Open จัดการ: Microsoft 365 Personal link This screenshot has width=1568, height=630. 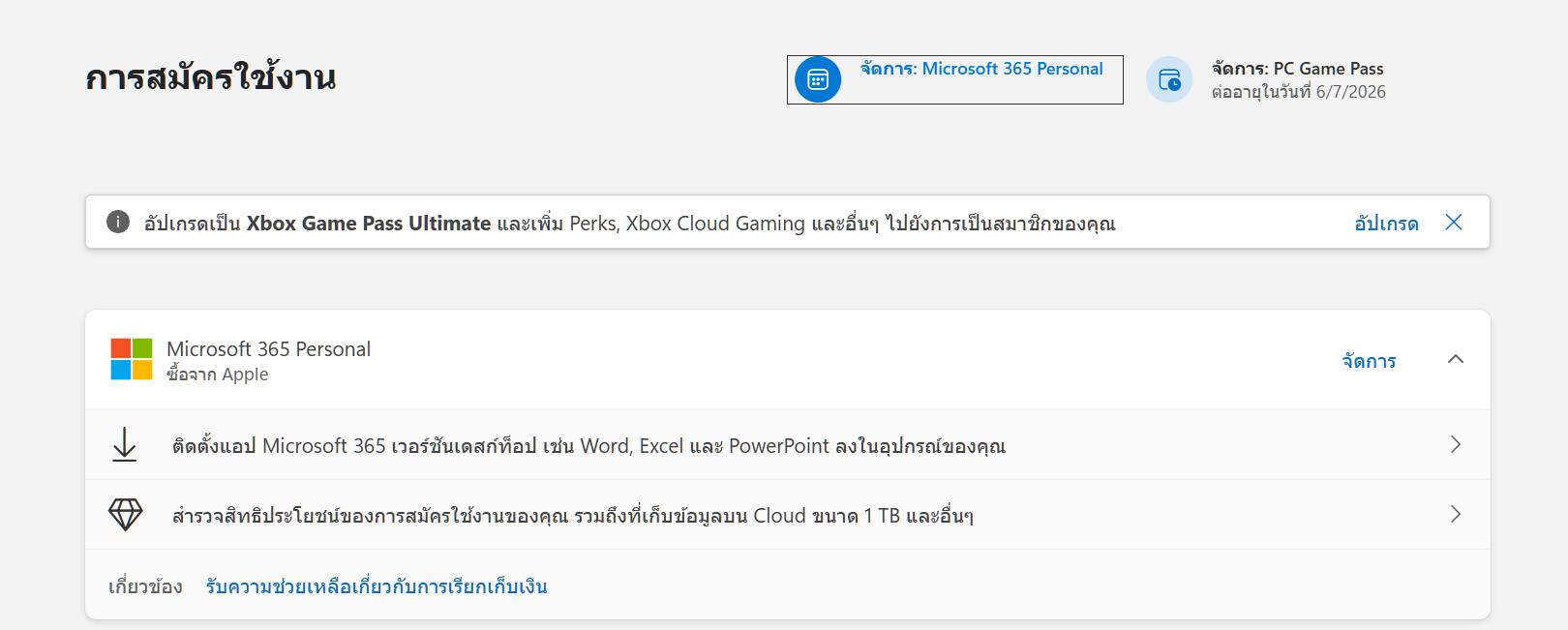981,69
